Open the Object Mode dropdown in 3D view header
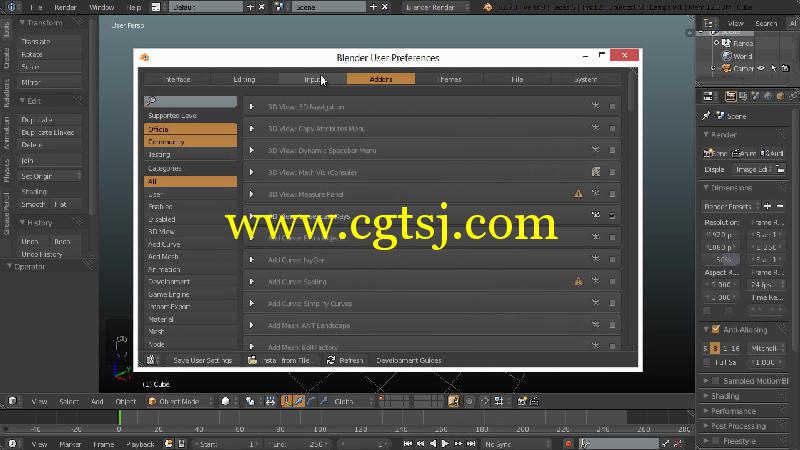The image size is (800, 450). (180, 402)
